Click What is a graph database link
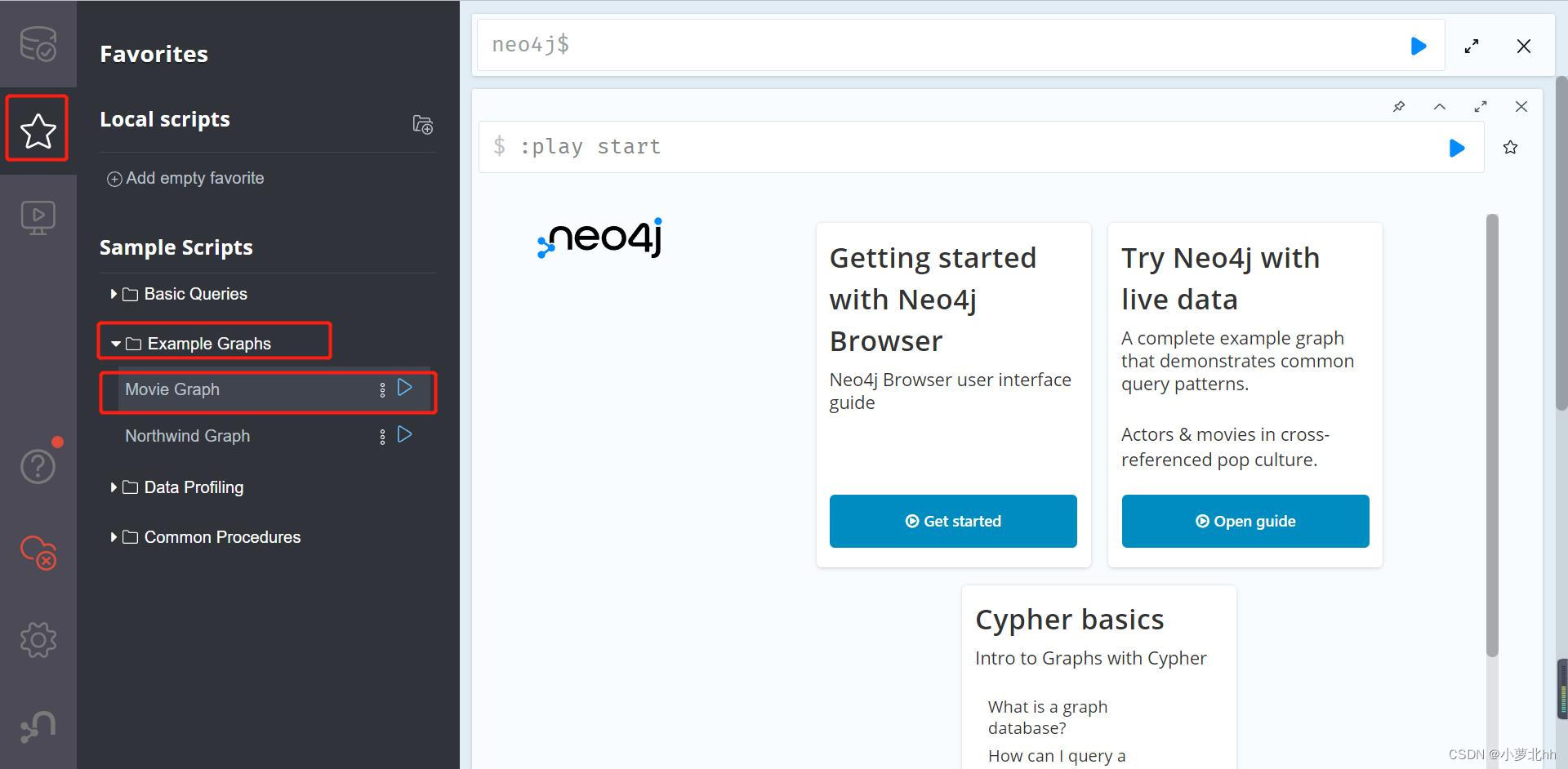This screenshot has height=769, width=1568. [x=1048, y=717]
